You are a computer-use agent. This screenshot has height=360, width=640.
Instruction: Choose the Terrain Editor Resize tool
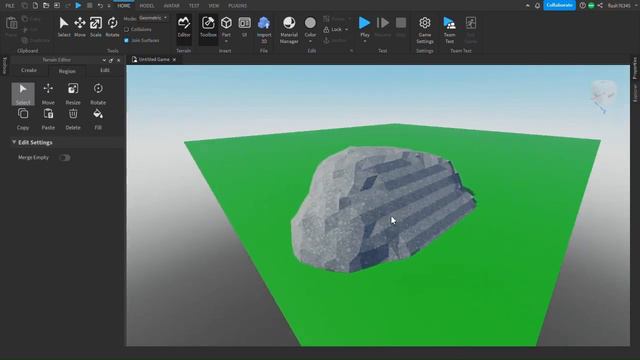click(x=73, y=94)
